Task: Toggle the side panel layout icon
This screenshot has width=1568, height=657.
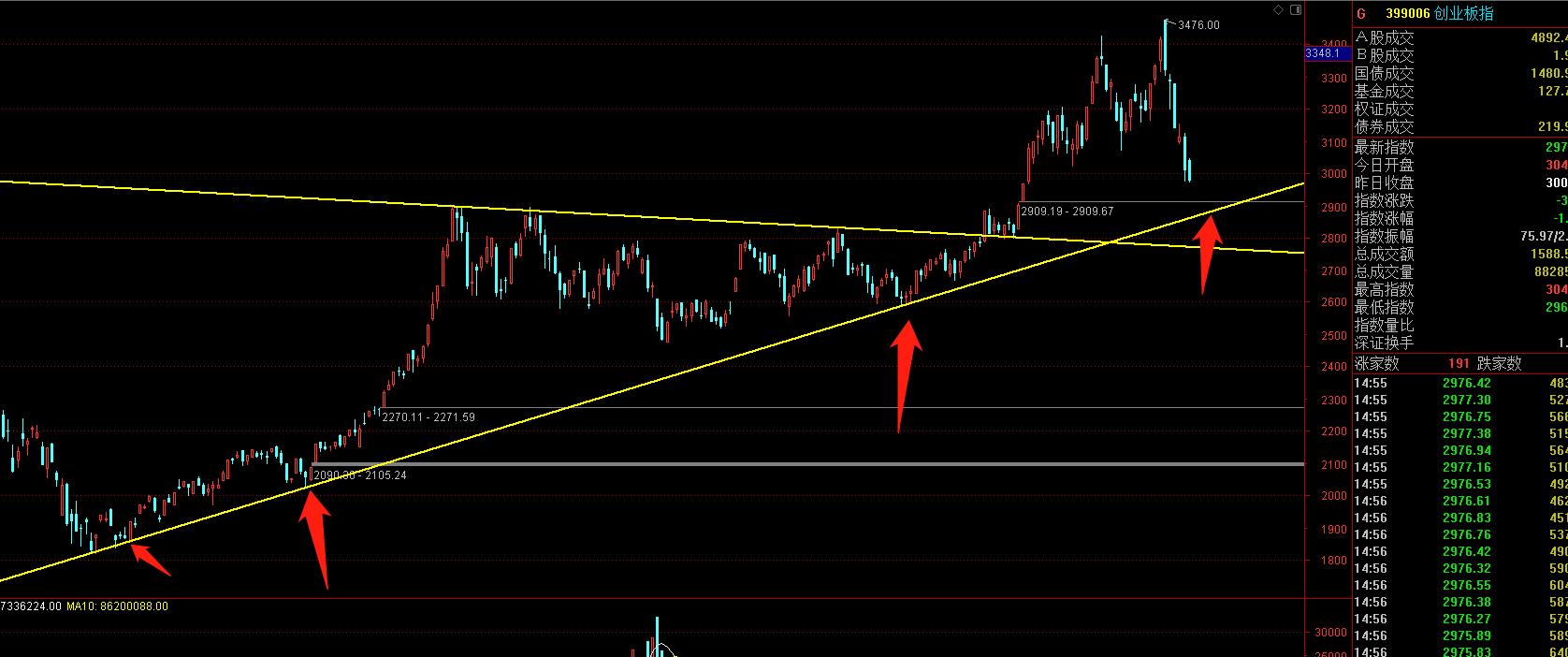Action: point(1296,9)
